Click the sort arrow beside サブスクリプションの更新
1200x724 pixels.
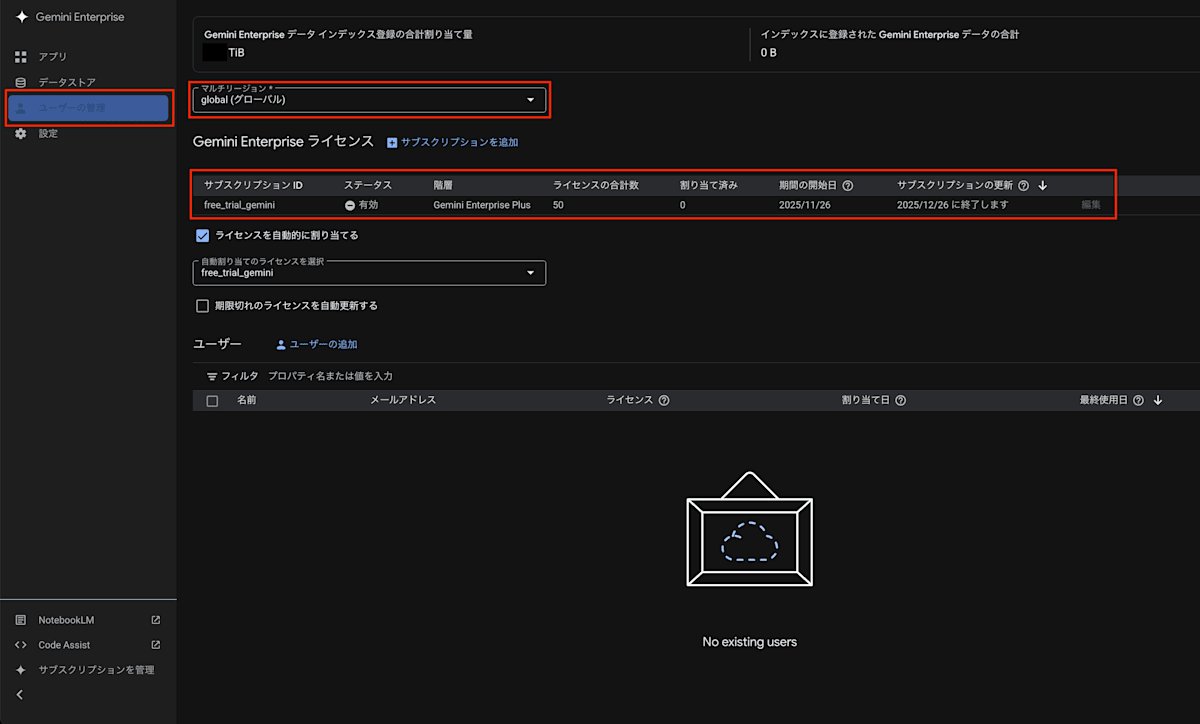coord(1042,185)
